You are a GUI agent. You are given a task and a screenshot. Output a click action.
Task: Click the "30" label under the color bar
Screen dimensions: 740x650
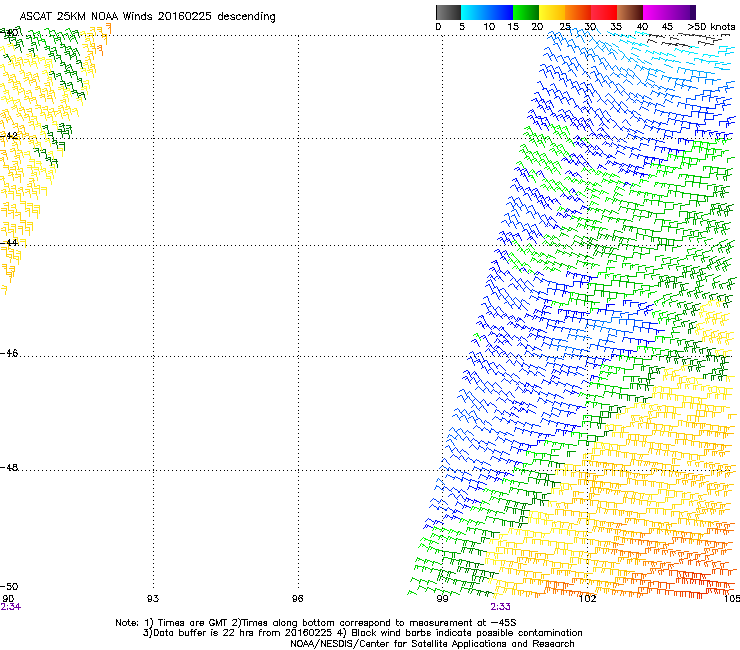coord(590,27)
